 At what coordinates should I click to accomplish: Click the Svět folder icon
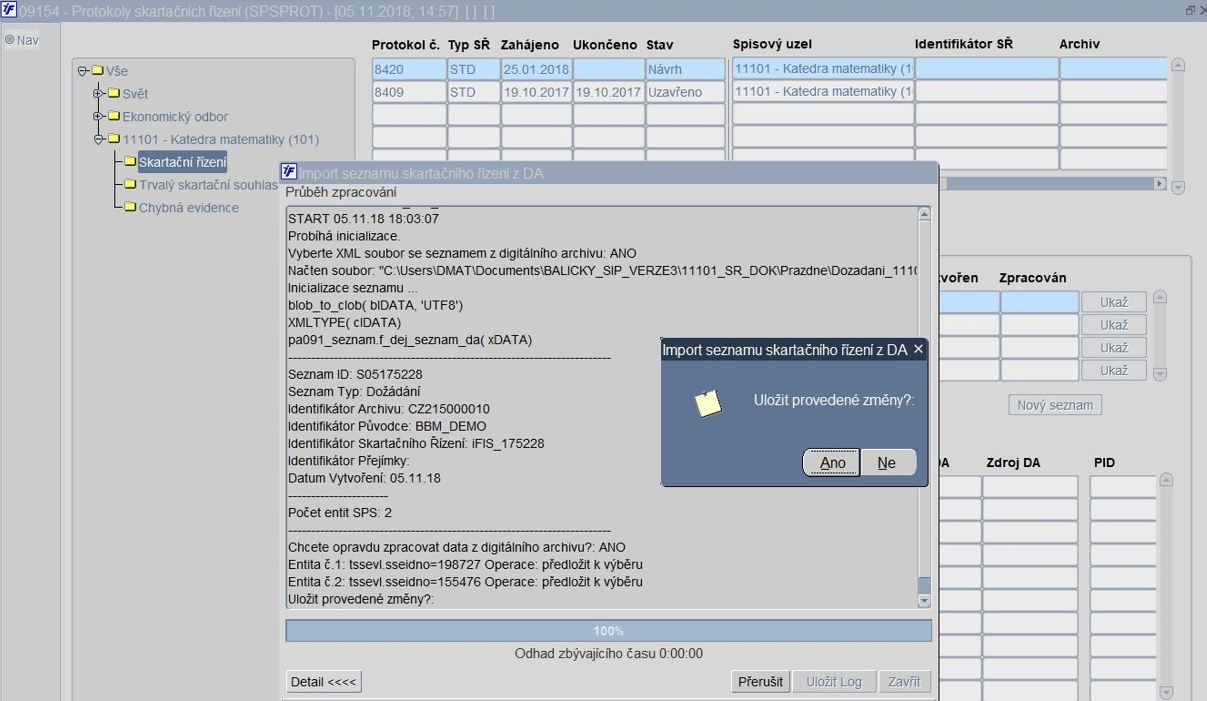coord(114,94)
